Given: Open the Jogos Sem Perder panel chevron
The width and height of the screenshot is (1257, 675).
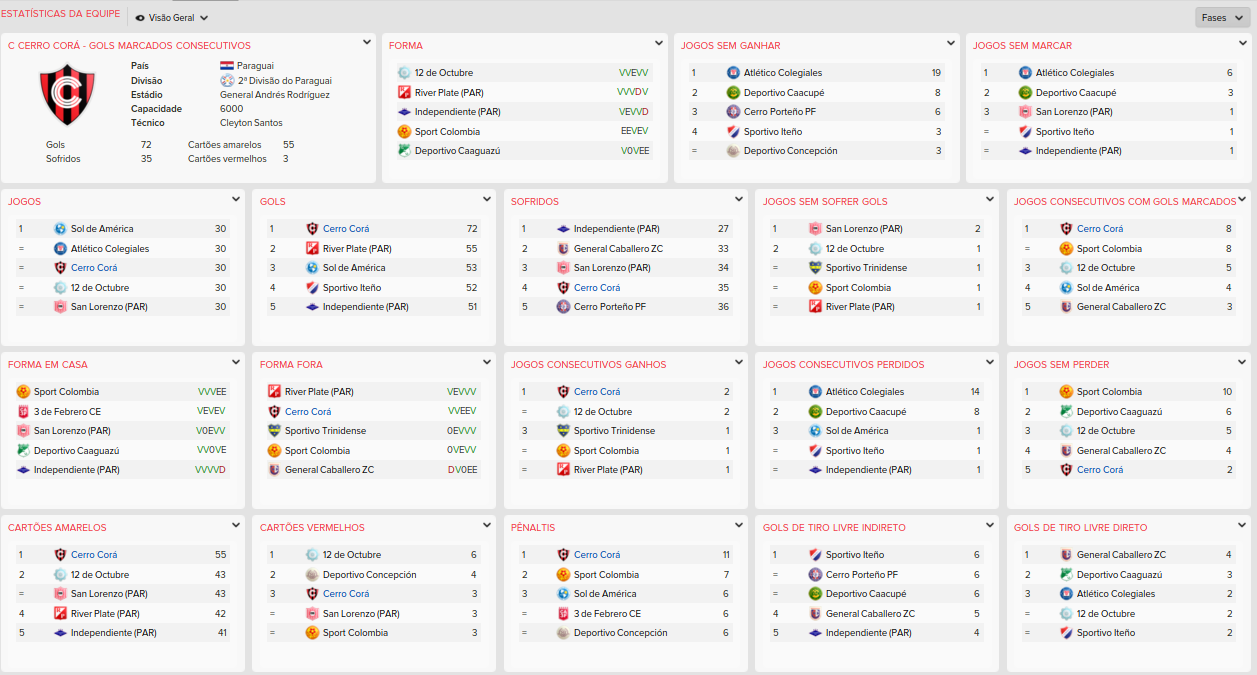Looking at the screenshot, I should coord(1243,362).
